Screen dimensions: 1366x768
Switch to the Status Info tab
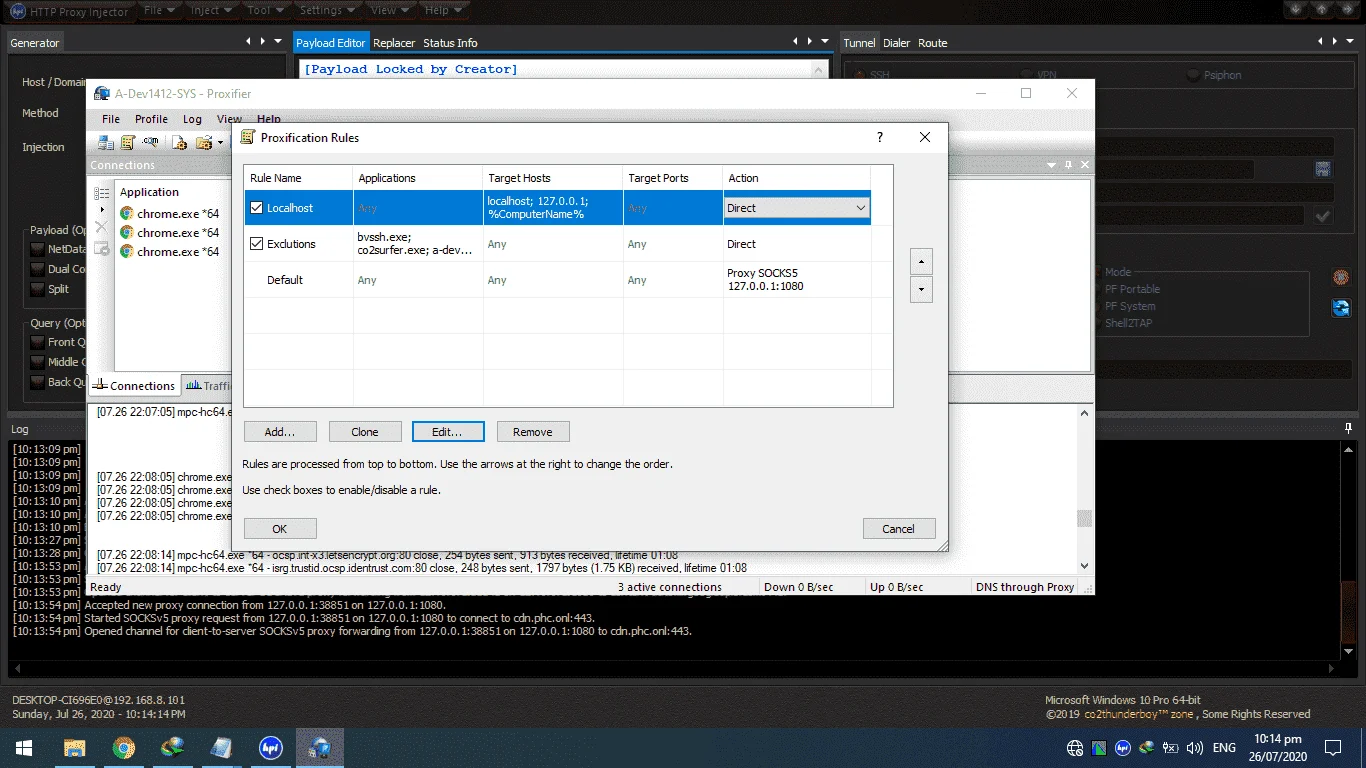point(450,43)
